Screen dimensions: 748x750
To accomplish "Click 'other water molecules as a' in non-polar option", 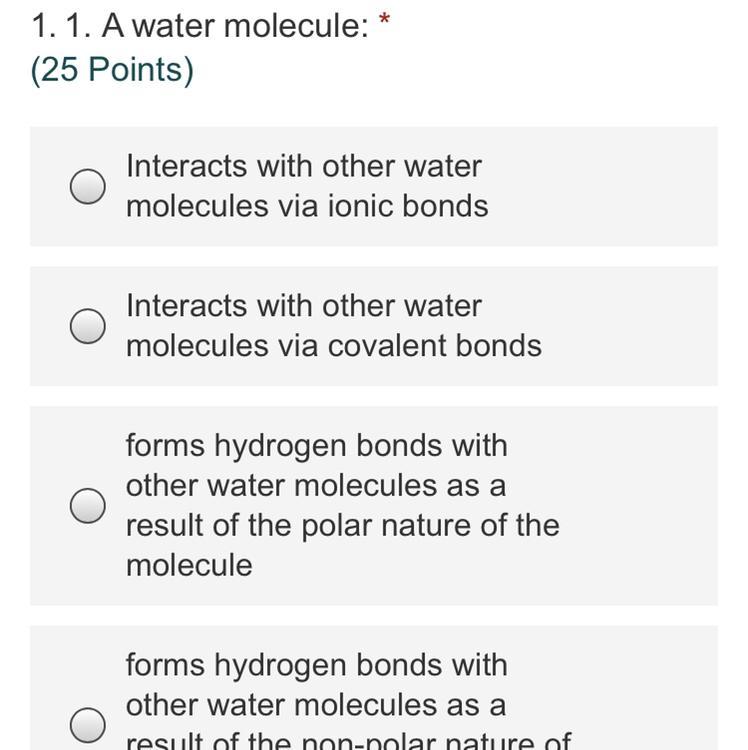I will click(x=316, y=705).
